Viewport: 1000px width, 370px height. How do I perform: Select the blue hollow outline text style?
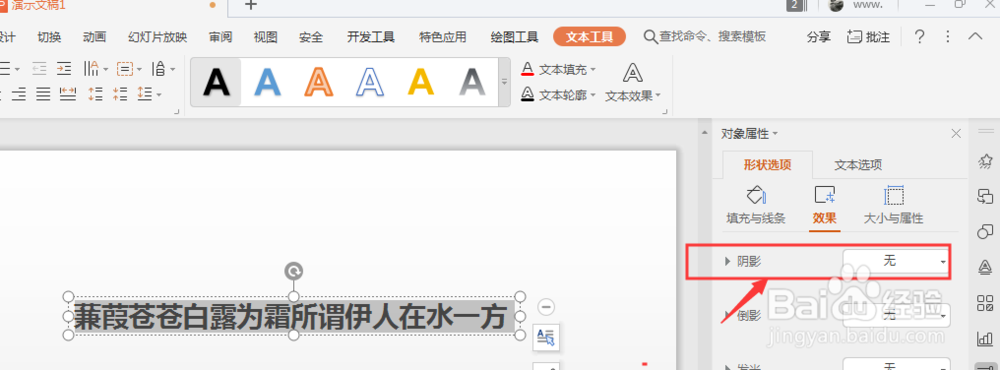(370, 82)
